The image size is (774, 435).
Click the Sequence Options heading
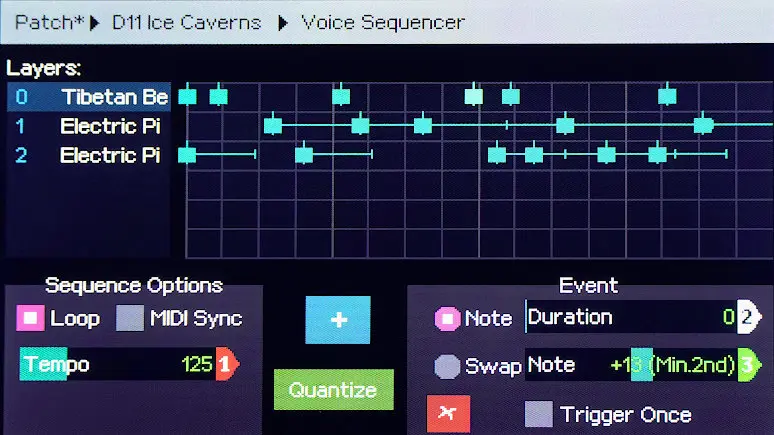coord(134,285)
